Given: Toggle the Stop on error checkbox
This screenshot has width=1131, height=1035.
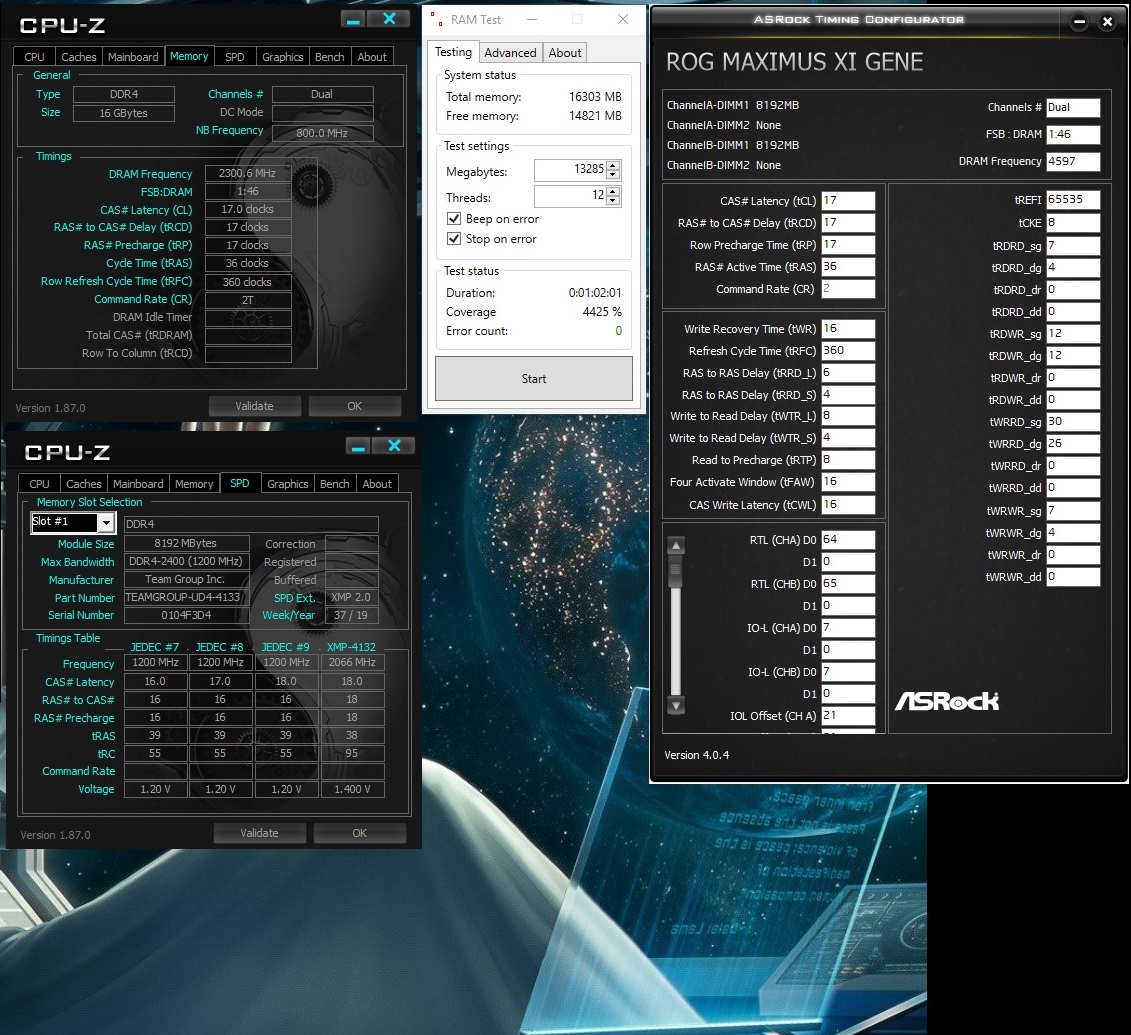Looking at the screenshot, I should tap(454, 239).
